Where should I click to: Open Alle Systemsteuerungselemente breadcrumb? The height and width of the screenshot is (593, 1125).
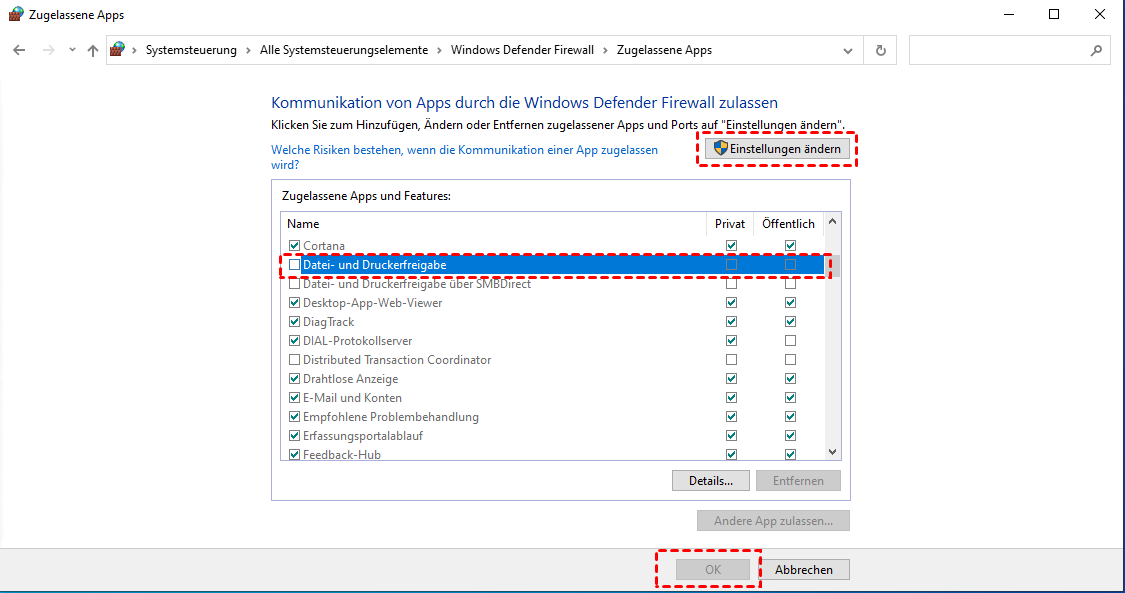pyautogui.click(x=344, y=50)
